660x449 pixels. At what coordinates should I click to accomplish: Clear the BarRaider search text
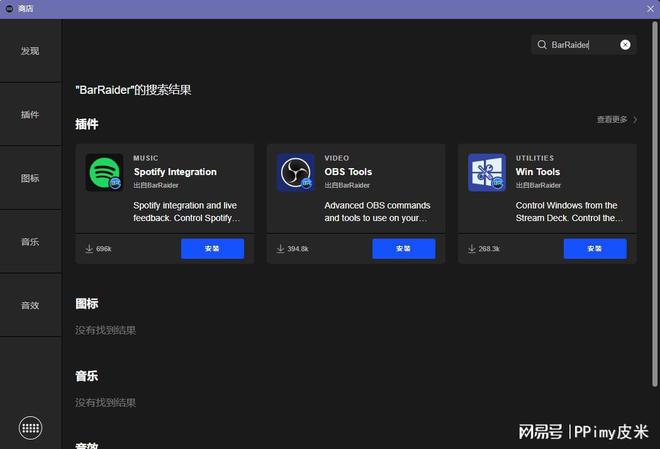tap(625, 45)
